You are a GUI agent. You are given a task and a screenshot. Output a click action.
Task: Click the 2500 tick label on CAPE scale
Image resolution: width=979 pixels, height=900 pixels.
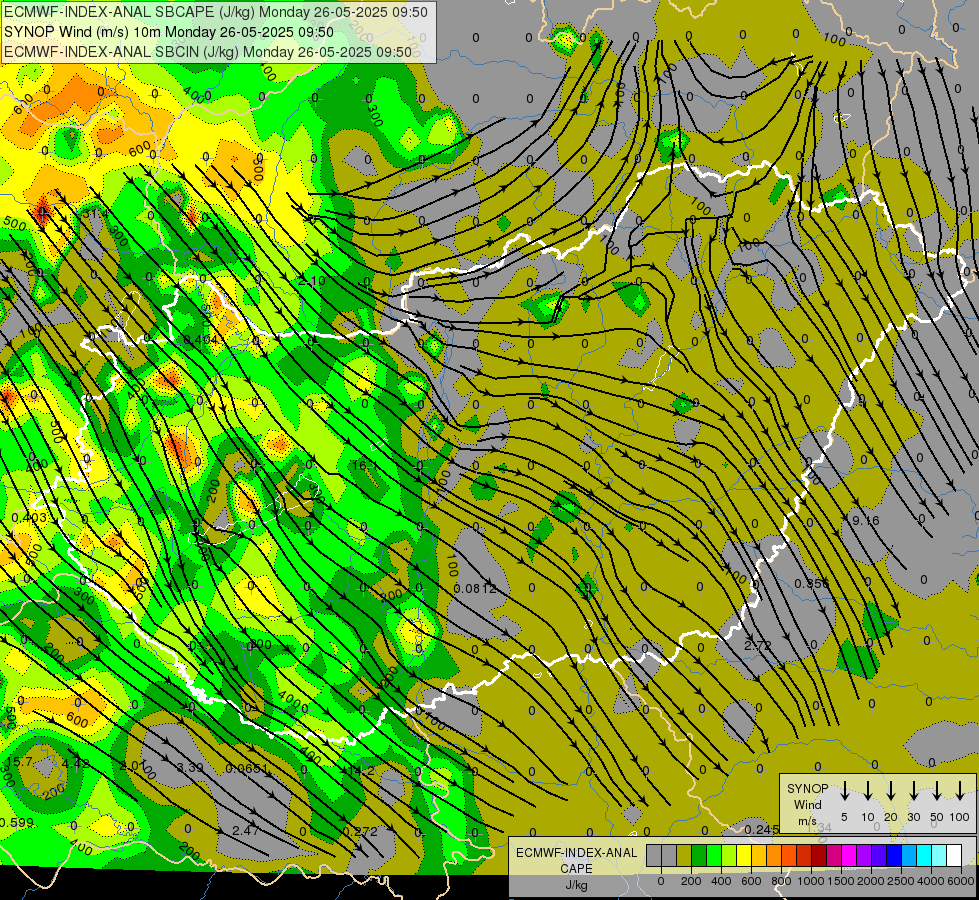[901, 881]
